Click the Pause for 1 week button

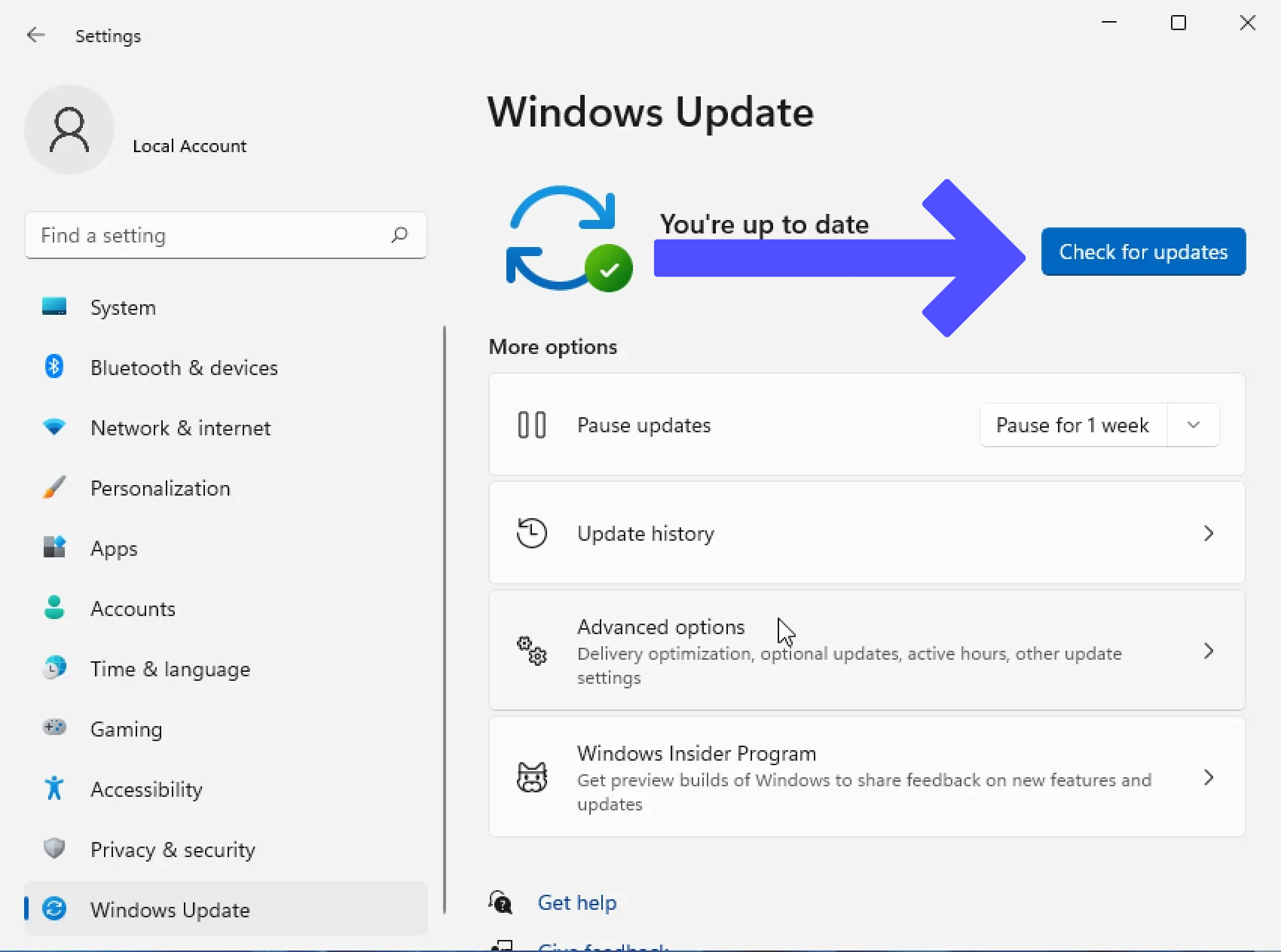pyautogui.click(x=1072, y=425)
